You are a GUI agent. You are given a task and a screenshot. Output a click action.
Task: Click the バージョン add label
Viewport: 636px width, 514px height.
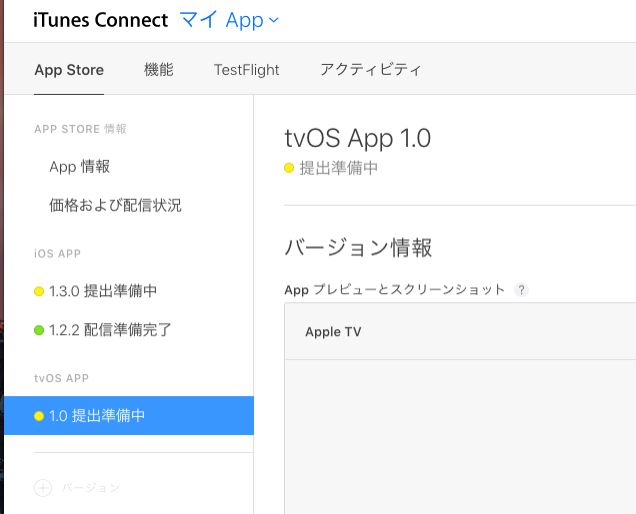[x=91, y=488]
